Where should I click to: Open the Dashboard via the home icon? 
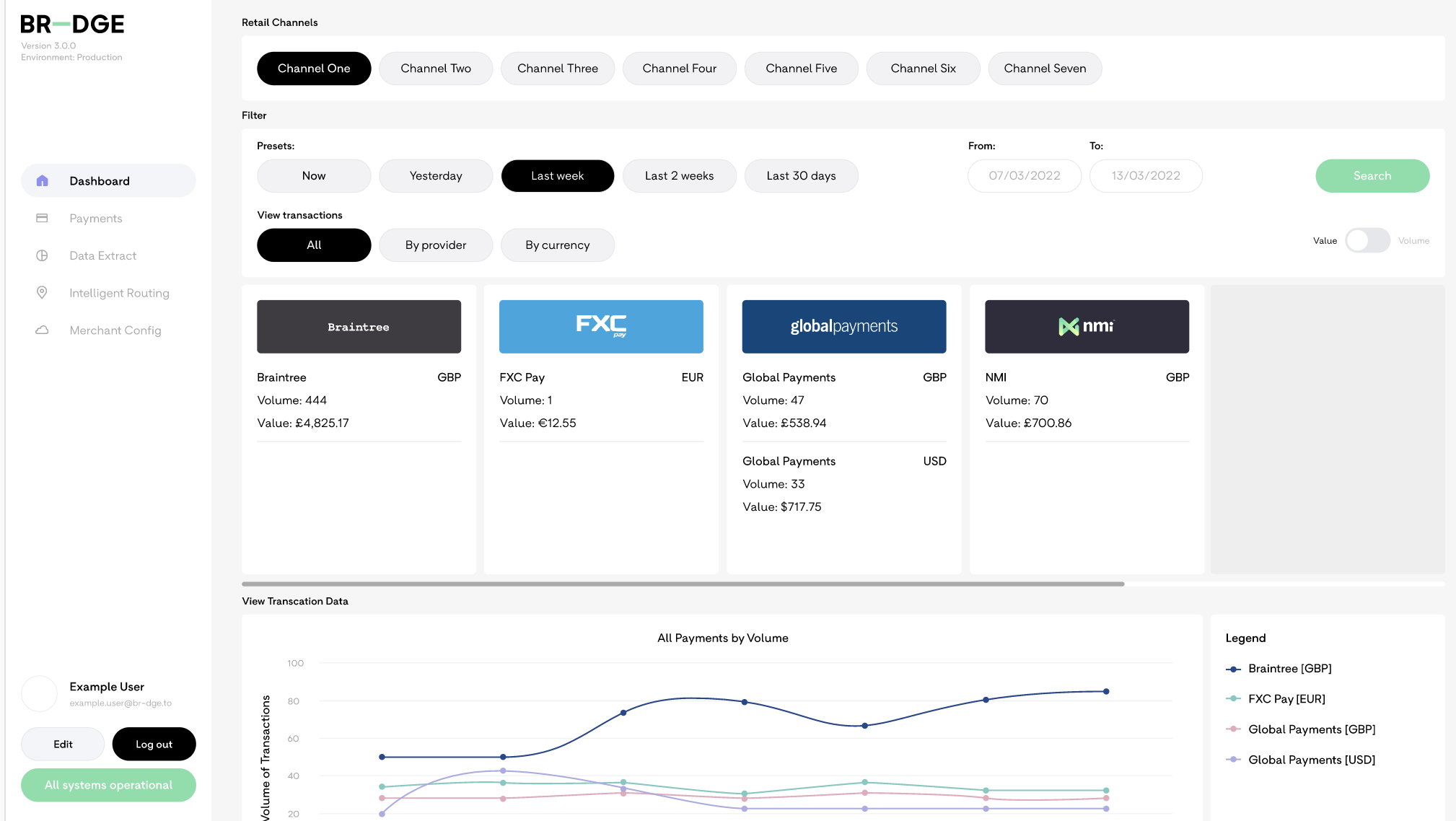coord(43,180)
